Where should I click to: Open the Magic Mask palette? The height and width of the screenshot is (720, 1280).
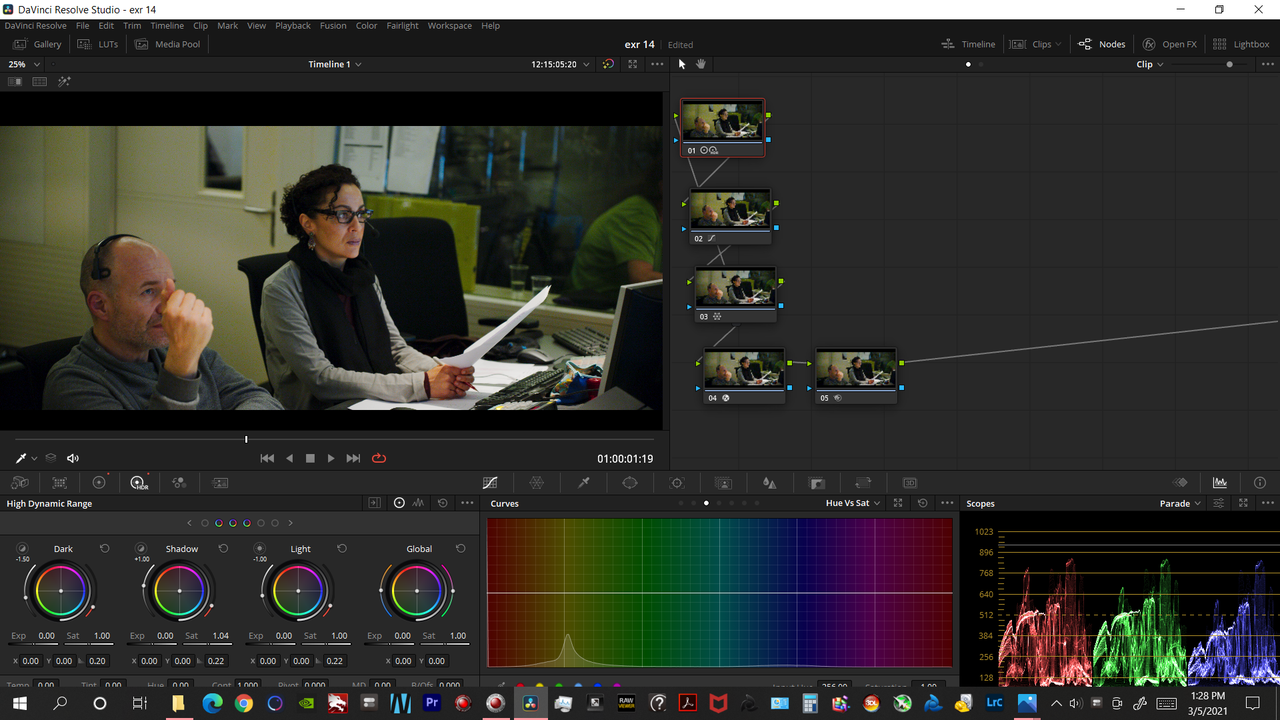pyautogui.click(x=724, y=483)
